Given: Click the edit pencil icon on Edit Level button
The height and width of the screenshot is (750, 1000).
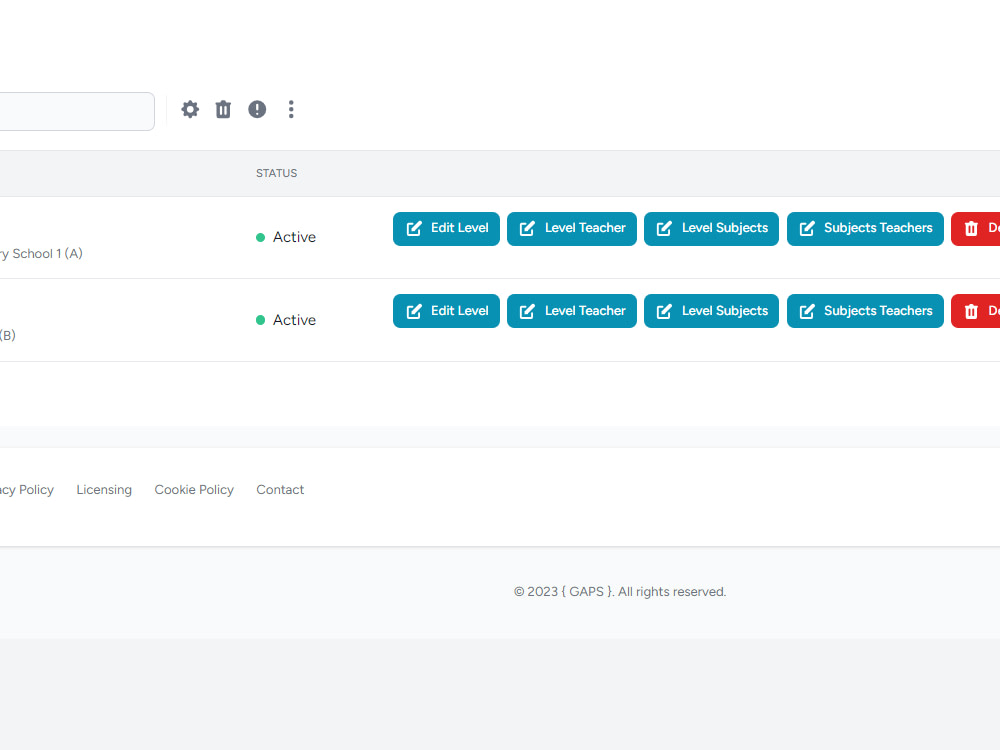Looking at the screenshot, I should [413, 228].
